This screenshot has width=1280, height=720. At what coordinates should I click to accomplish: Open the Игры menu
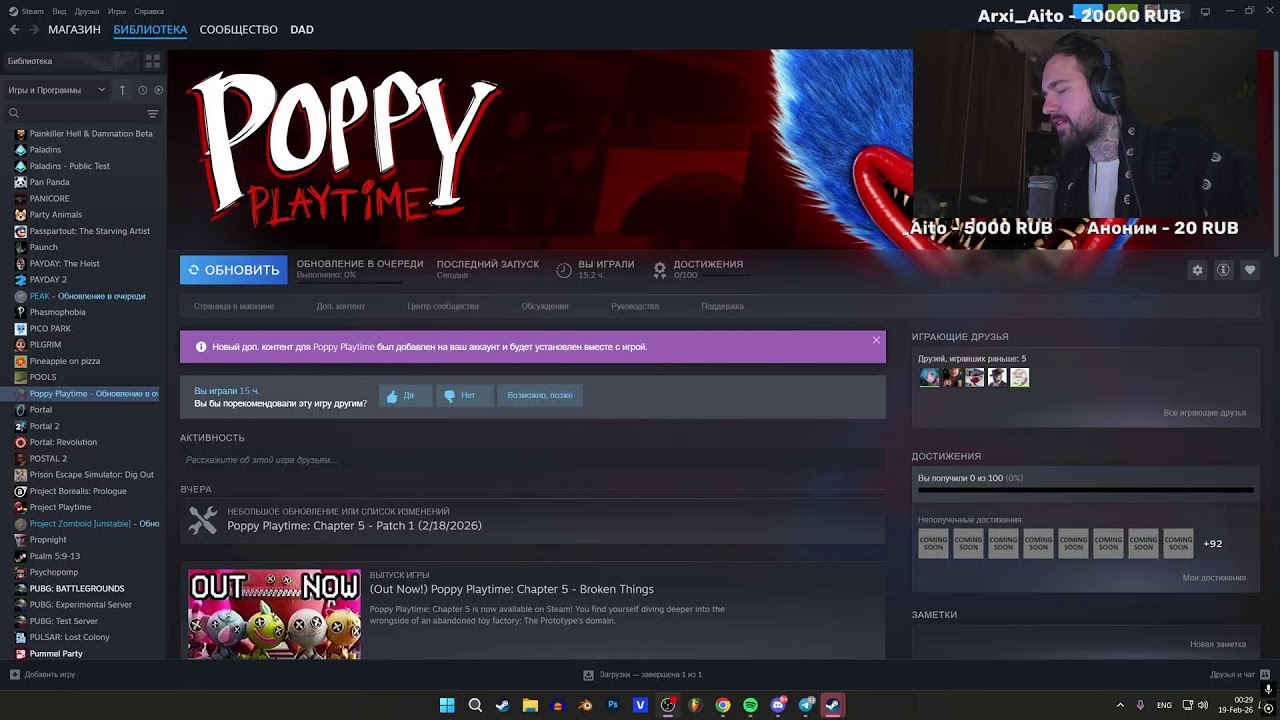[117, 11]
